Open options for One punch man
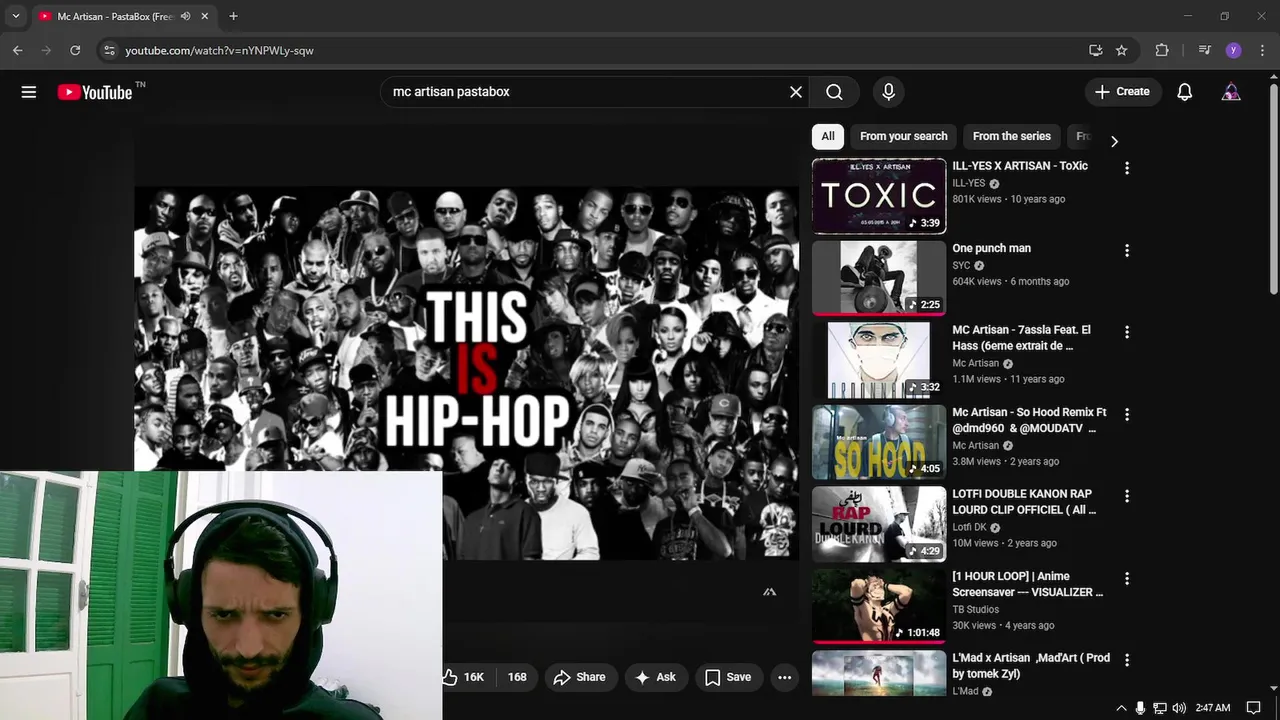The image size is (1280, 720). tap(1127, 250)
